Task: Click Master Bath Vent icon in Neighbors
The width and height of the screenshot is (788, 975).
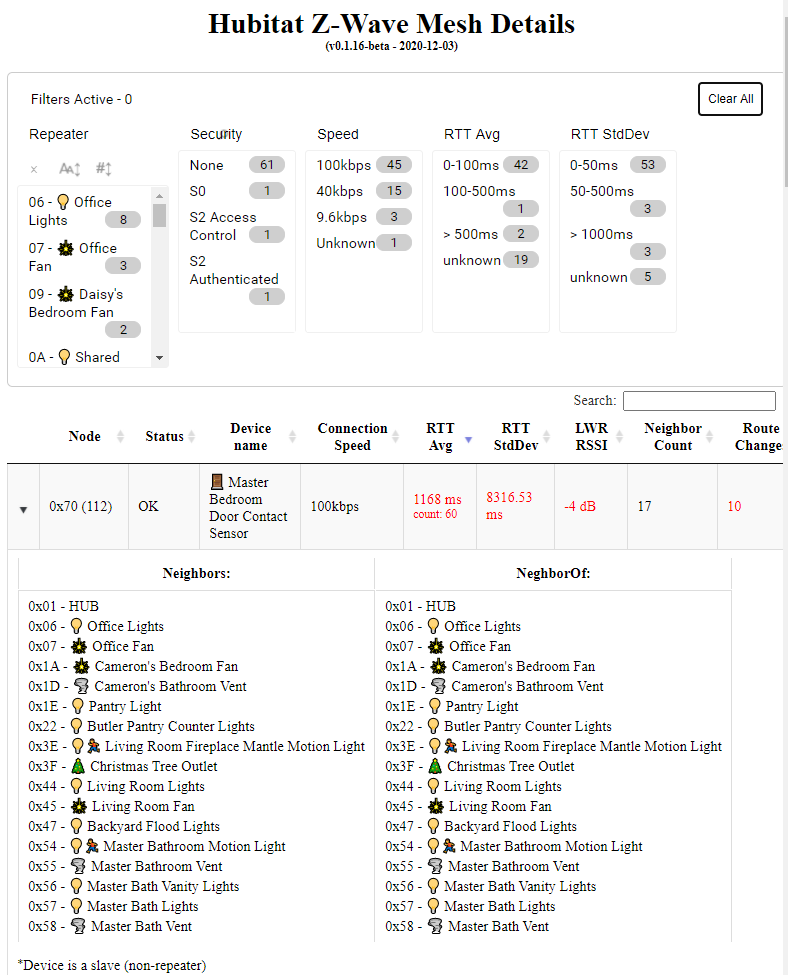Action: 78,926
